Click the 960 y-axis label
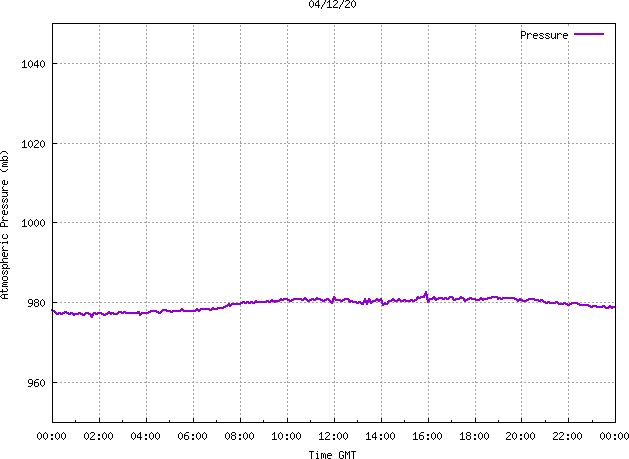629x459 pixels. 37,383
